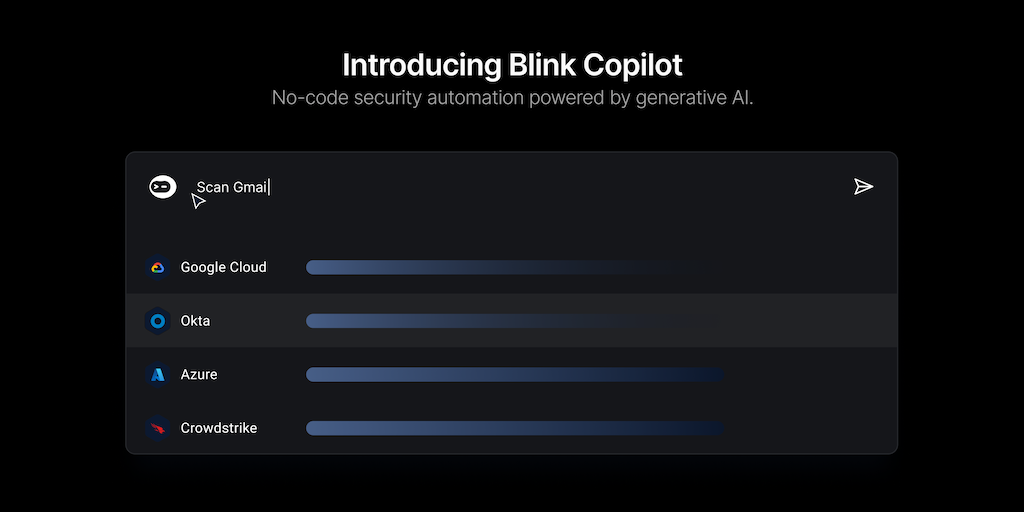This screenshot has height=512, width=1024.
Task: Select the Azure suggestion label
Action: (199, 374)
